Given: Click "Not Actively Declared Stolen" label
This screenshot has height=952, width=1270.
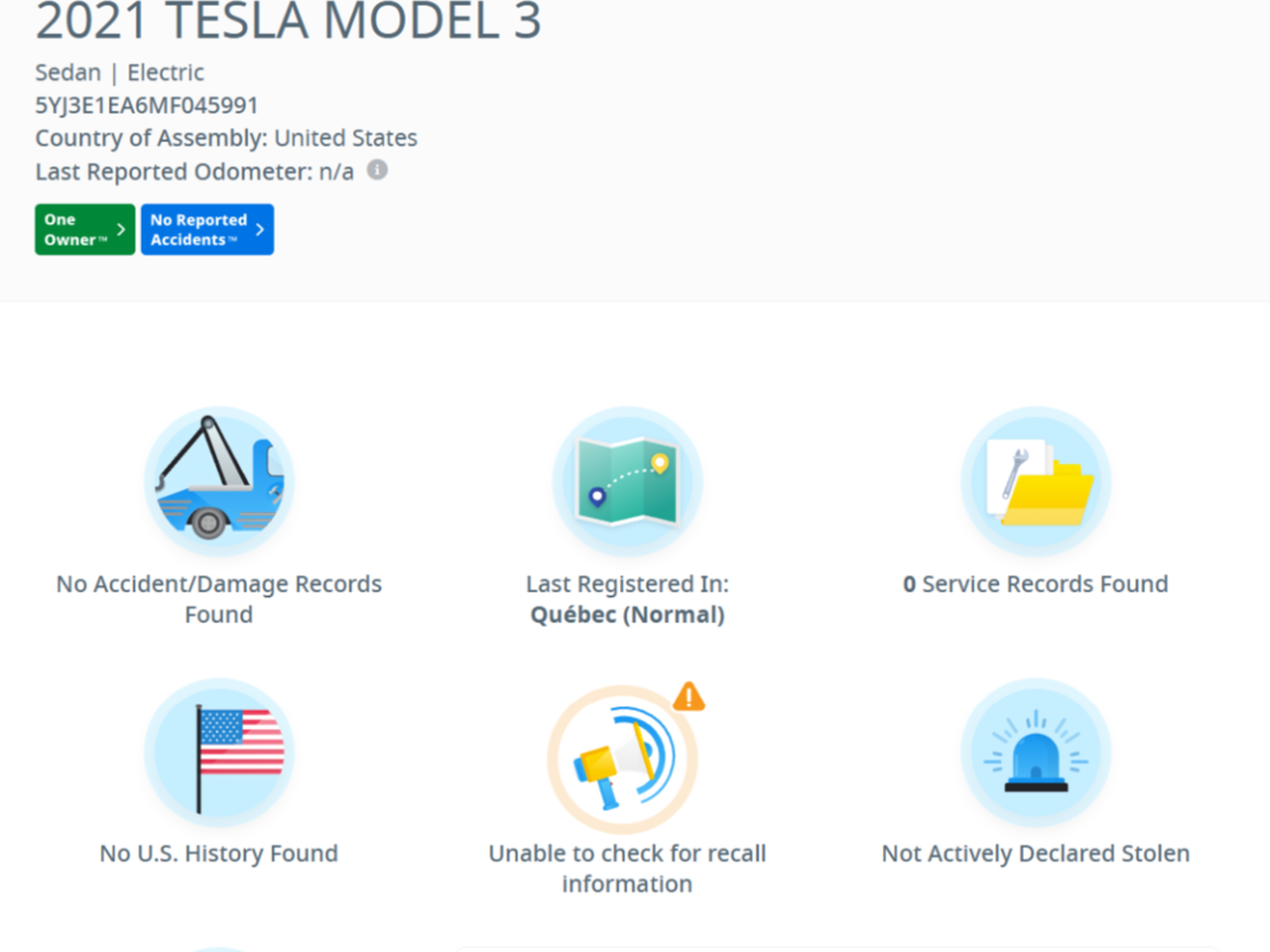Looking at the screenshot, I should point(1036,854).
